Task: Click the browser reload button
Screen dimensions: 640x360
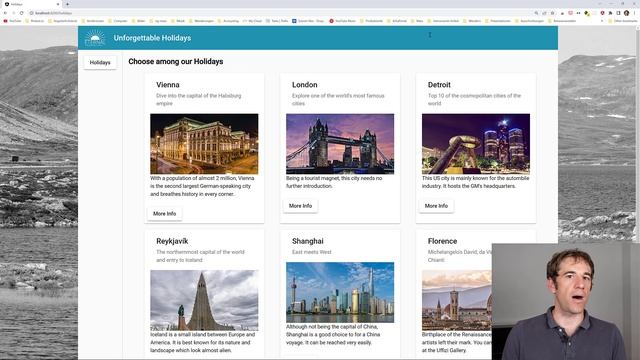Action: click(x=22, y=13)
